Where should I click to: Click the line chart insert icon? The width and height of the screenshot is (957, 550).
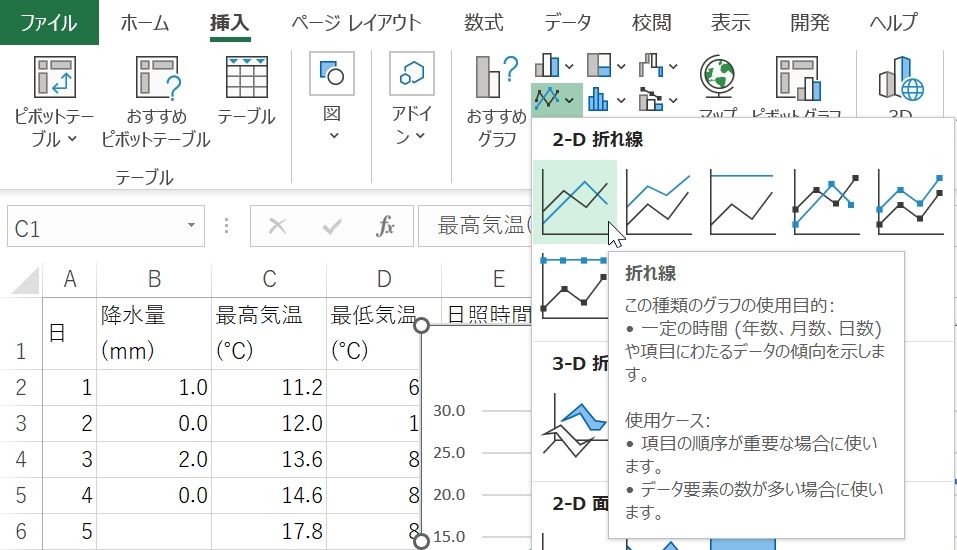(x=547, y=99)
